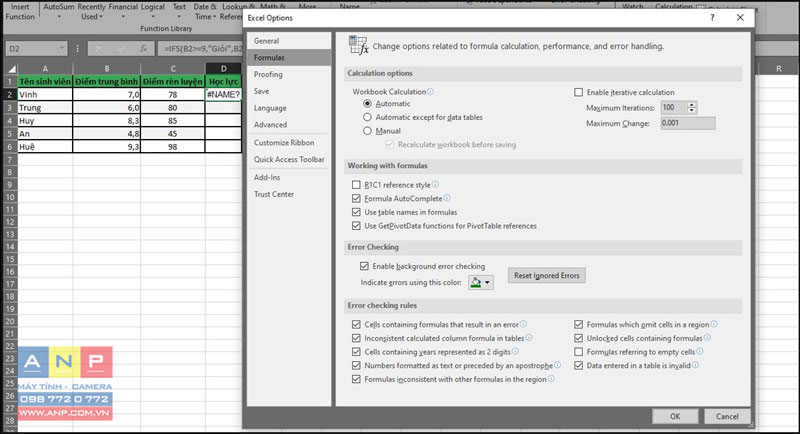Open Insert Function in ribbon

pos(20,12)
